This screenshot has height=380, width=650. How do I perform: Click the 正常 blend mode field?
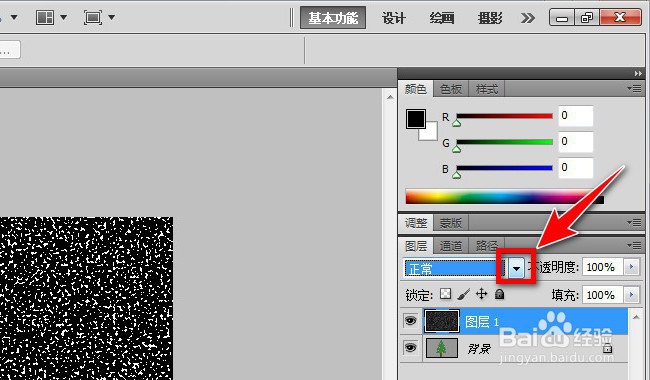tap(455, 269)
